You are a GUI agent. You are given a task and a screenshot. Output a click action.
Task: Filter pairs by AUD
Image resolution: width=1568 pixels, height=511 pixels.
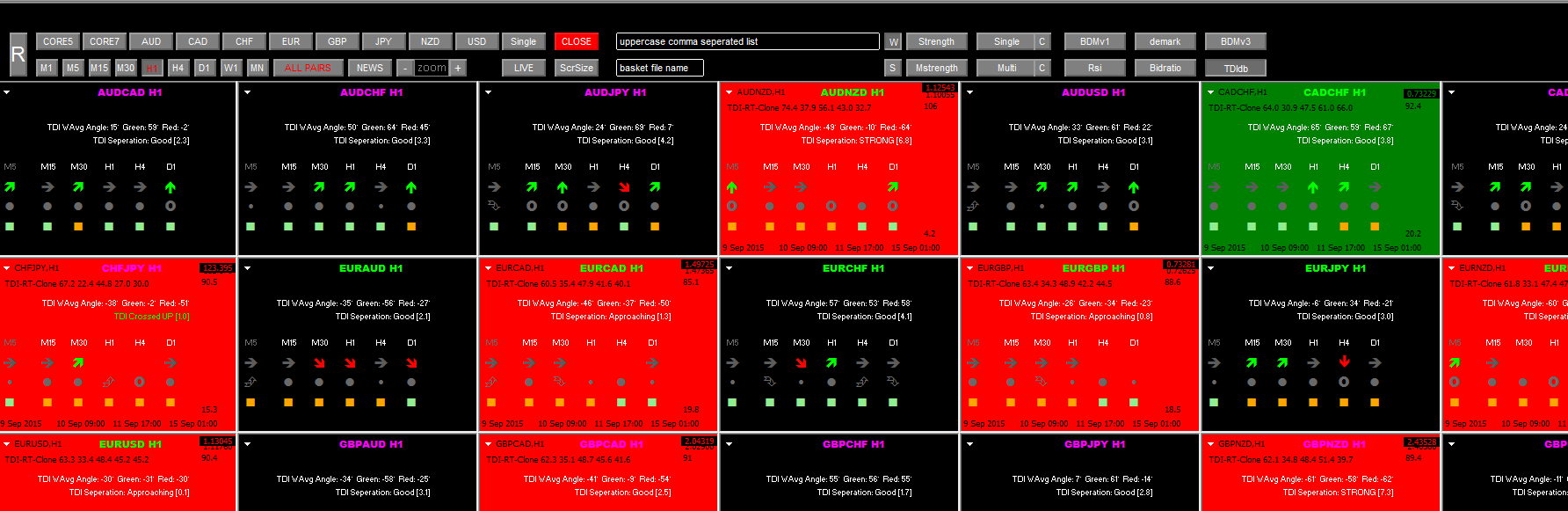coord(151,41)
